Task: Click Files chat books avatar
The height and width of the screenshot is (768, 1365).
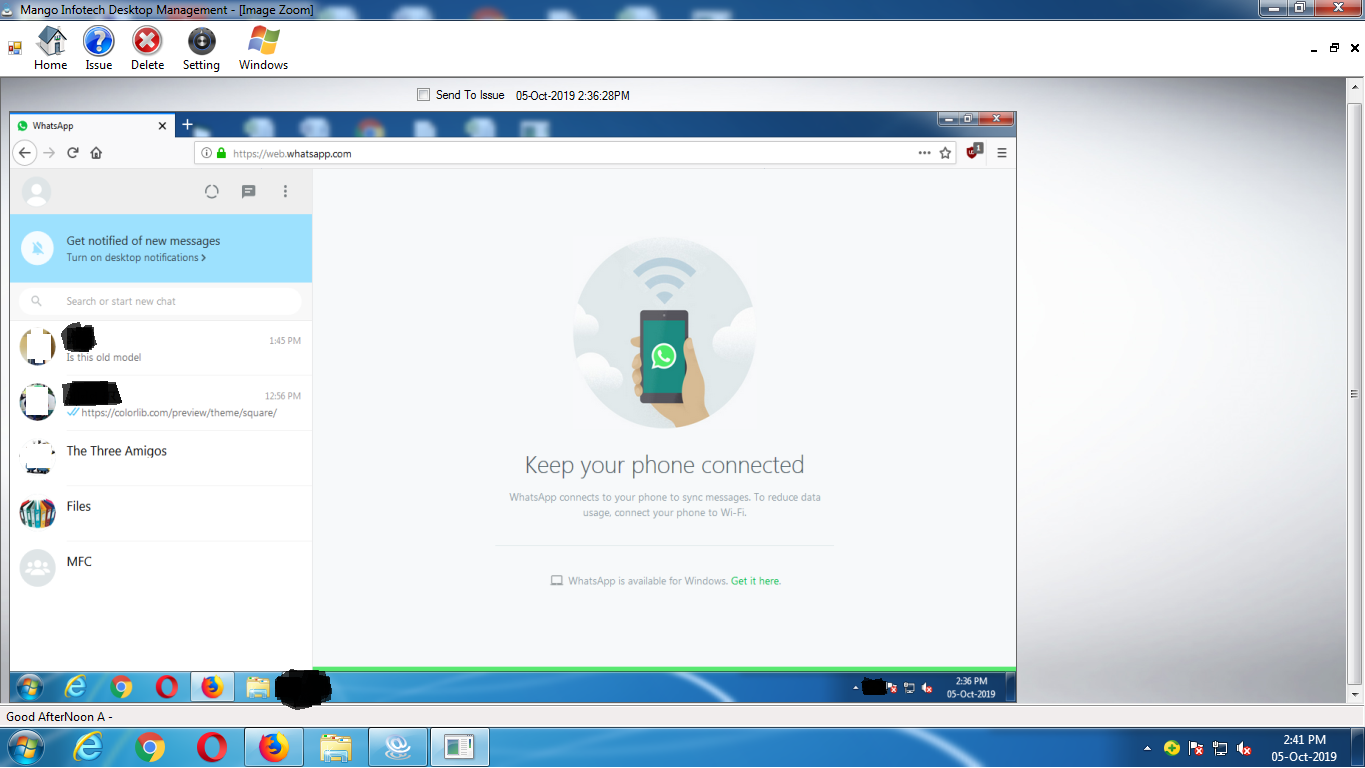Action: (x=38, y=513)
